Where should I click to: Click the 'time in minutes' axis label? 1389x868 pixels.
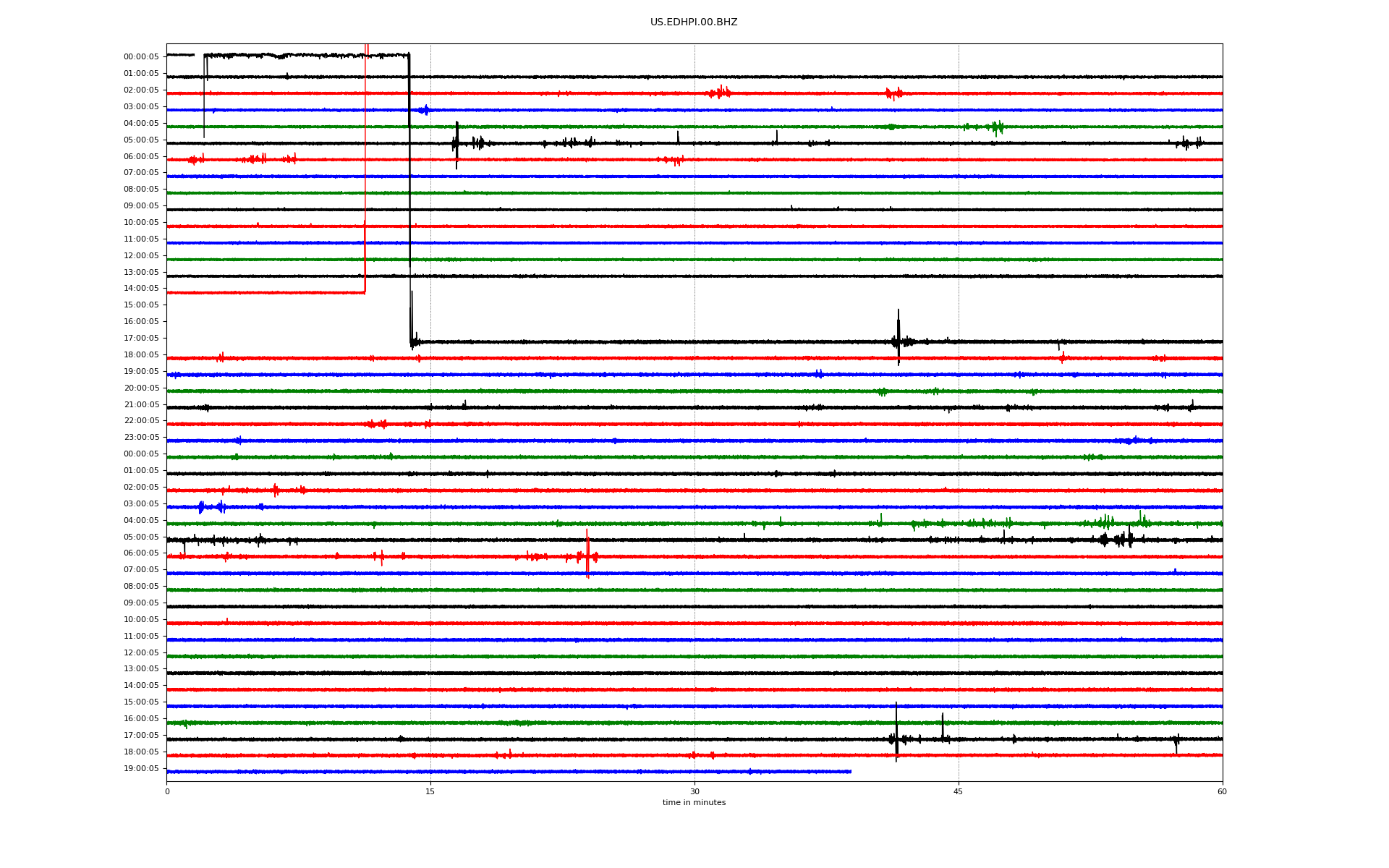694,802
